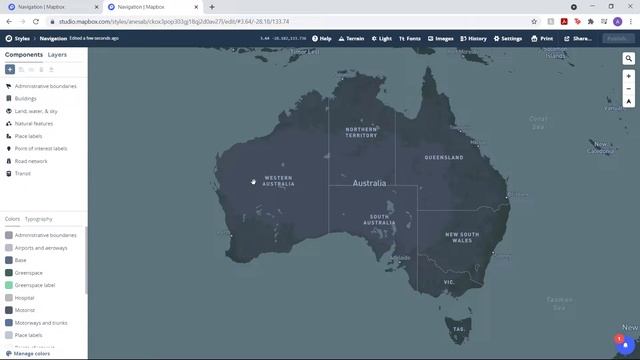Open the style History
The width and height of the screenshot is (640, 360).
[x=473, y=38]
